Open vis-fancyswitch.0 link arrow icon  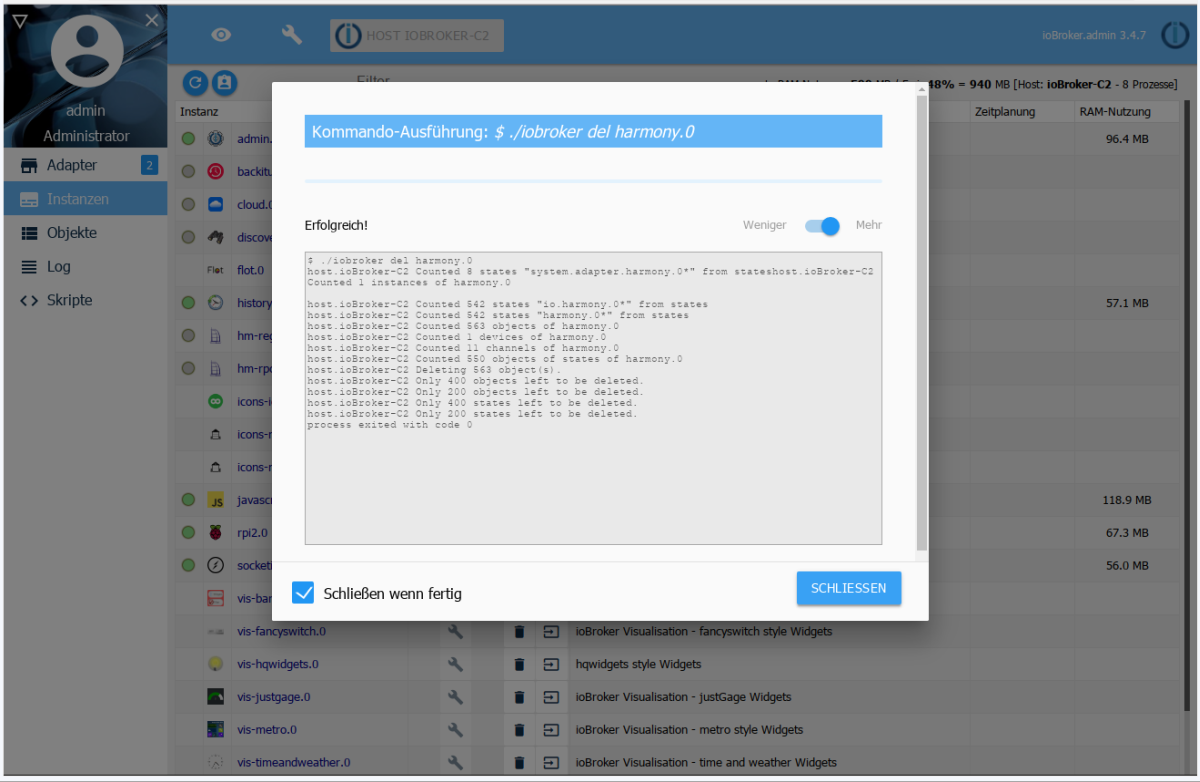[551, 632]
